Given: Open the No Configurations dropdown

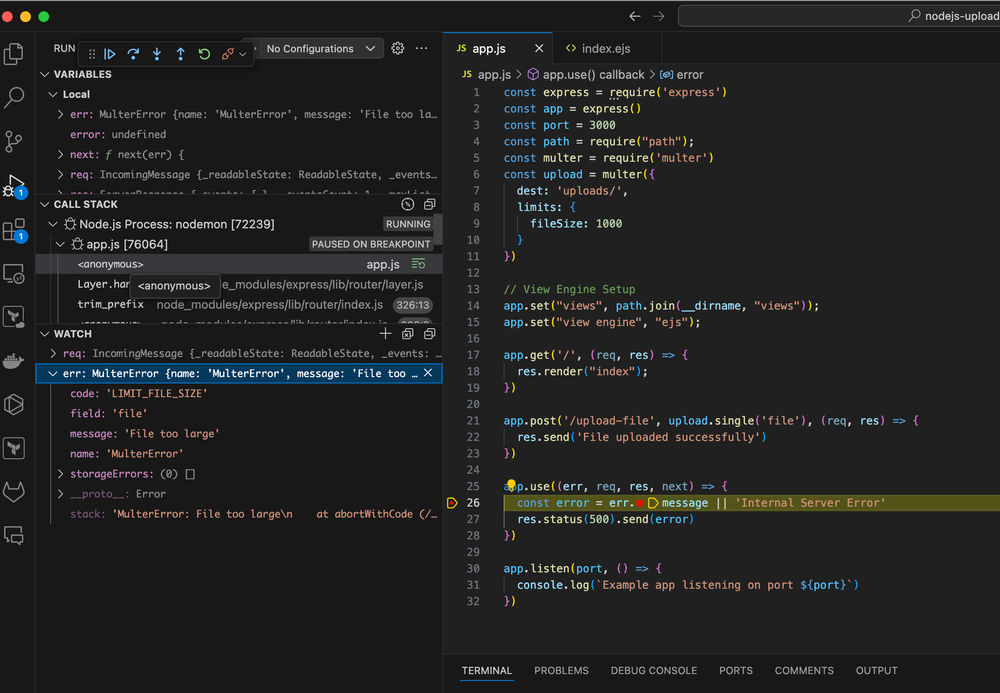Looking at the screenshot, I should coord(320,48).
